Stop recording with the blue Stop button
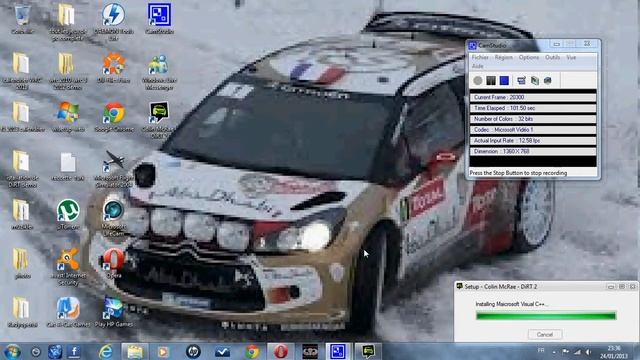This screenshot has height=360, width=640. (504, 81)
